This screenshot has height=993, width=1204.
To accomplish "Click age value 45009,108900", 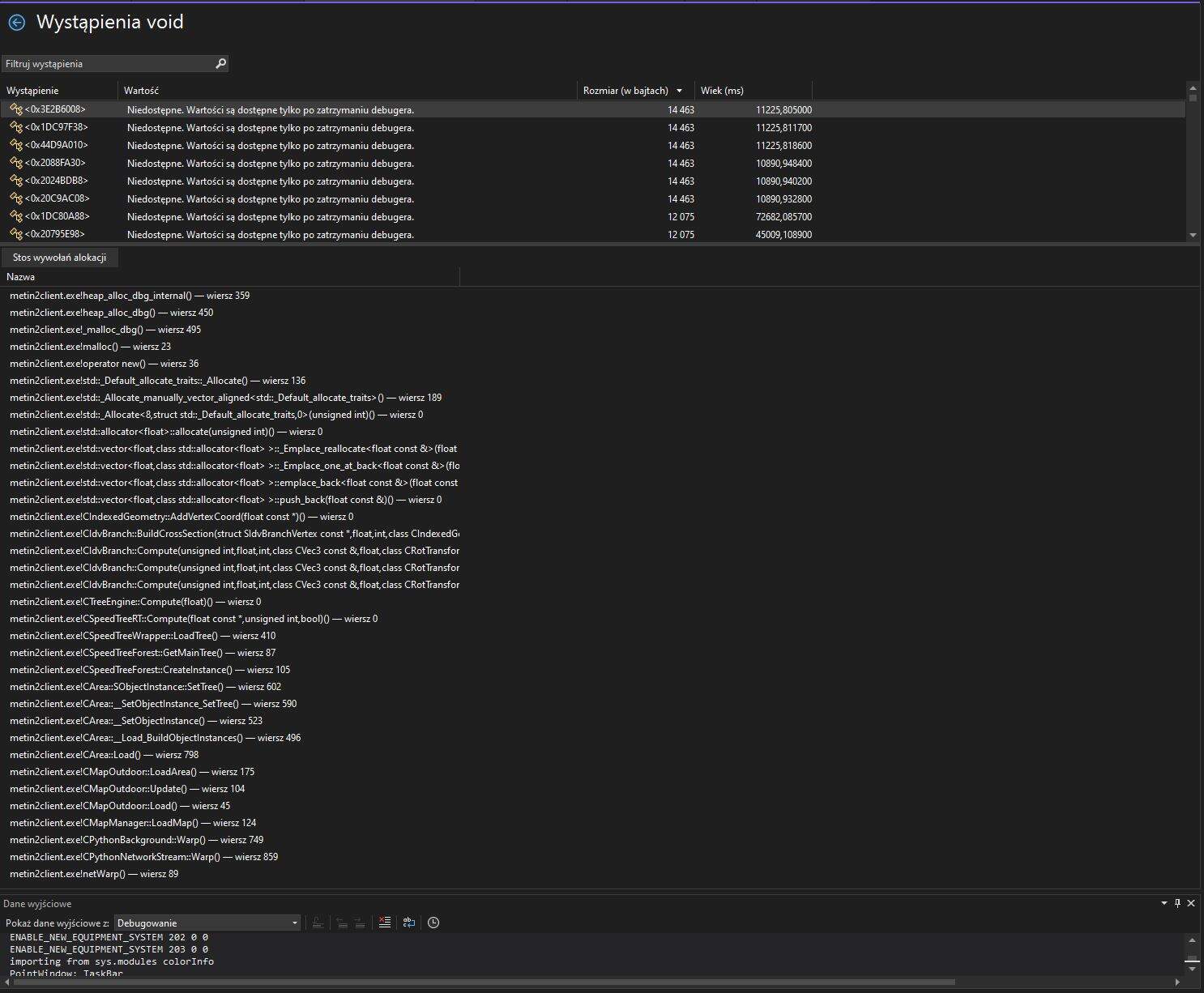I will pos(783,235).
